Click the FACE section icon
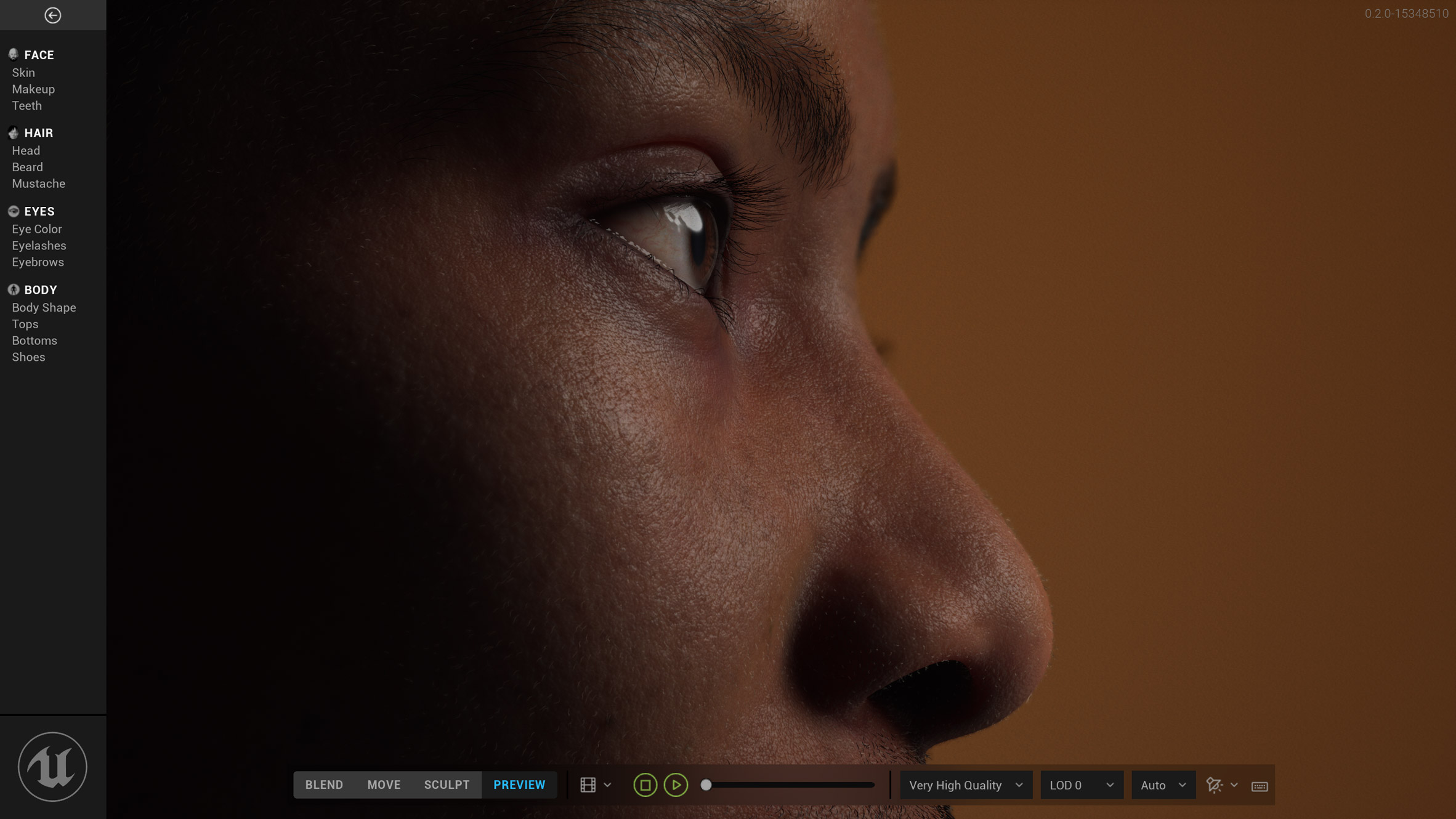 point(13,54)
